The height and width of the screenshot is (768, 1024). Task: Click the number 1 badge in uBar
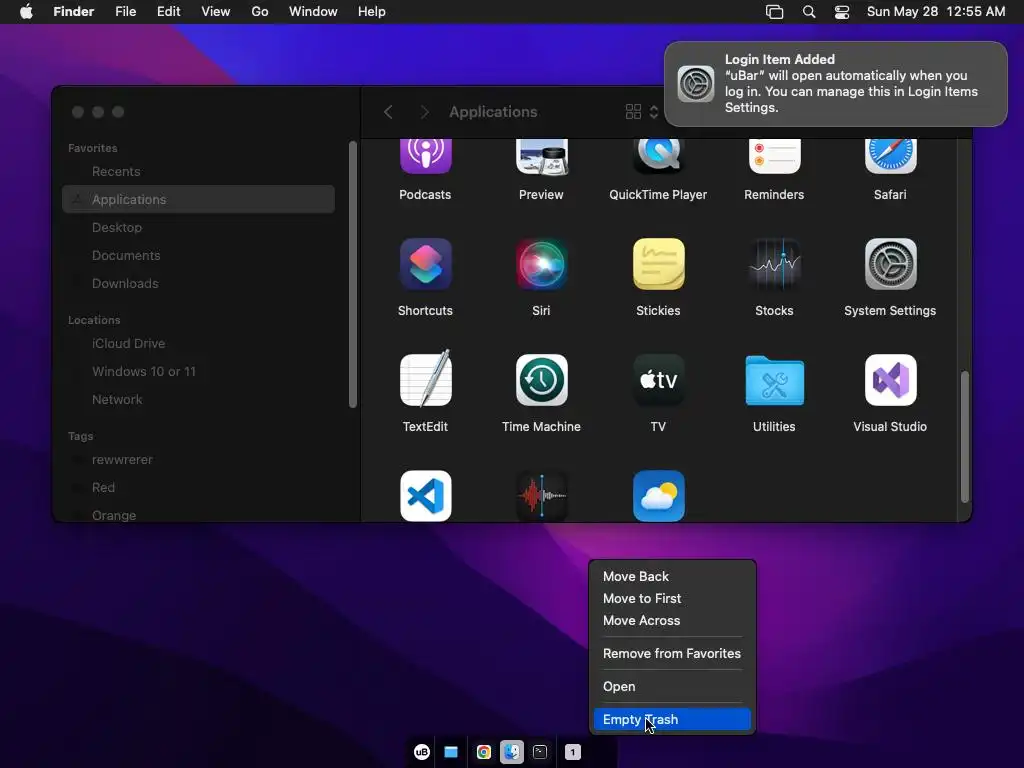click(x=573, y=752)
